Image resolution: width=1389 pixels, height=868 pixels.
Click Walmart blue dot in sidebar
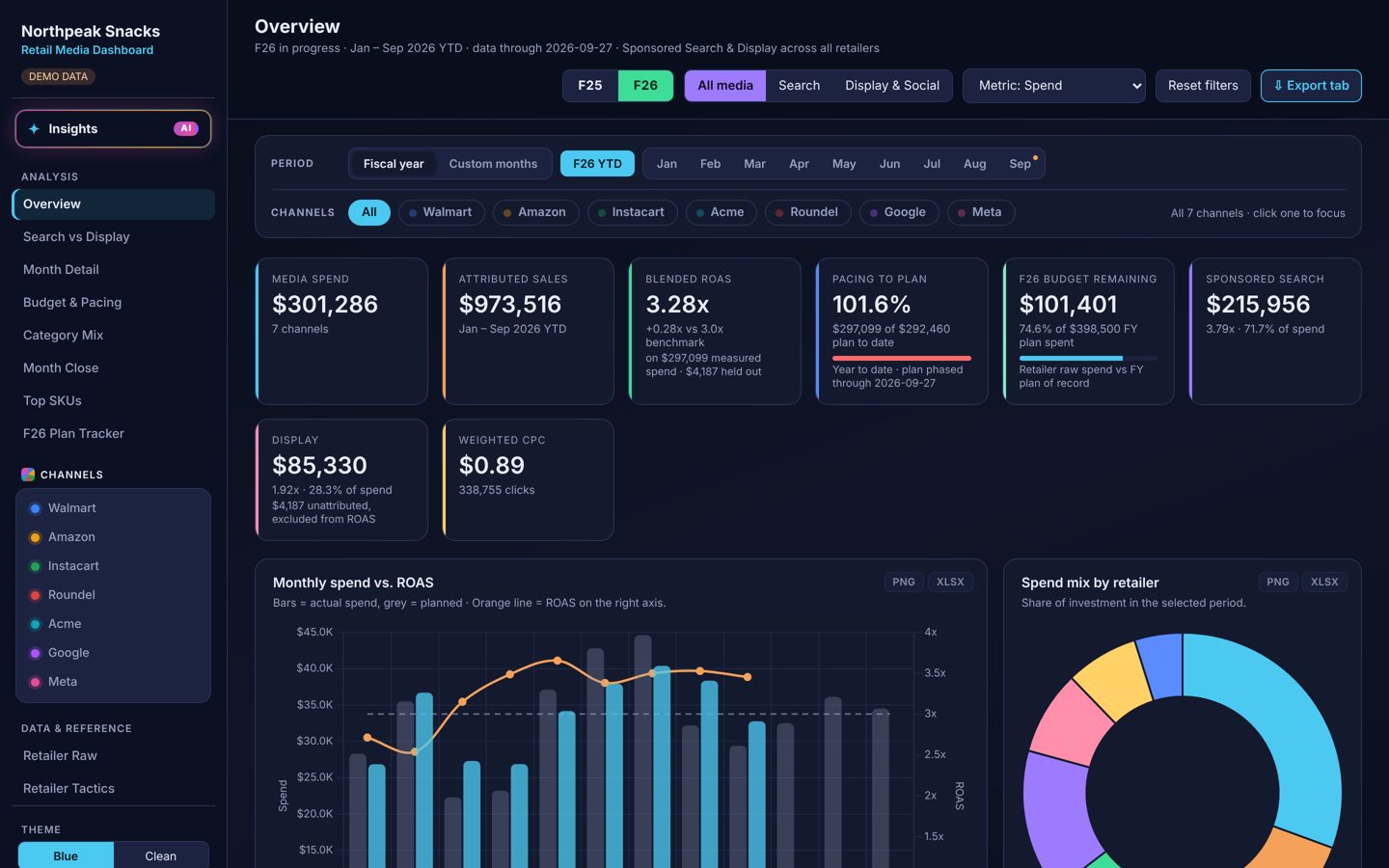[x=35, y=508]
